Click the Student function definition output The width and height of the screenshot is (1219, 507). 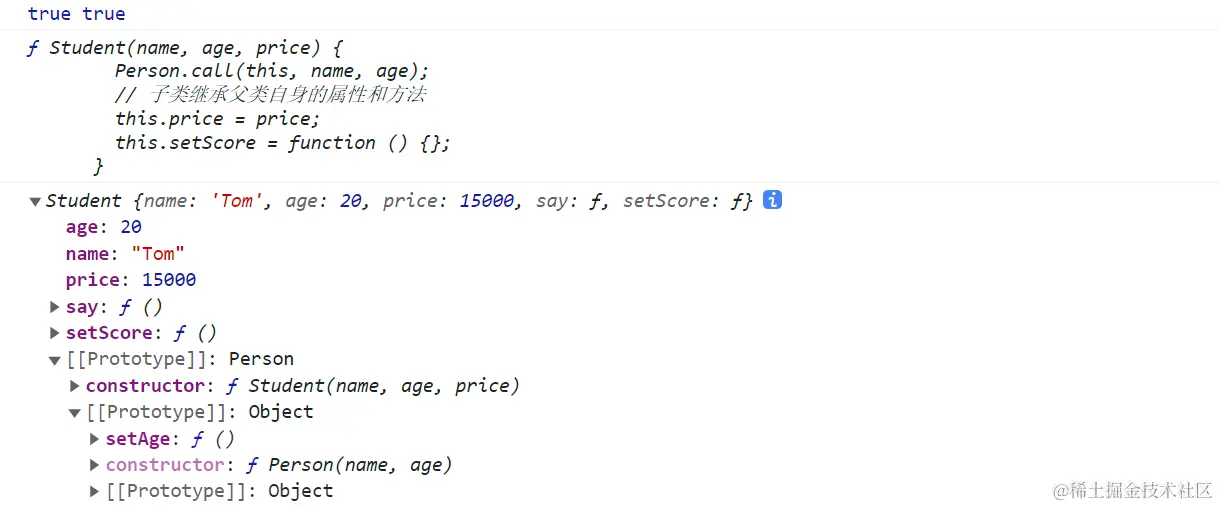[239, 106]
